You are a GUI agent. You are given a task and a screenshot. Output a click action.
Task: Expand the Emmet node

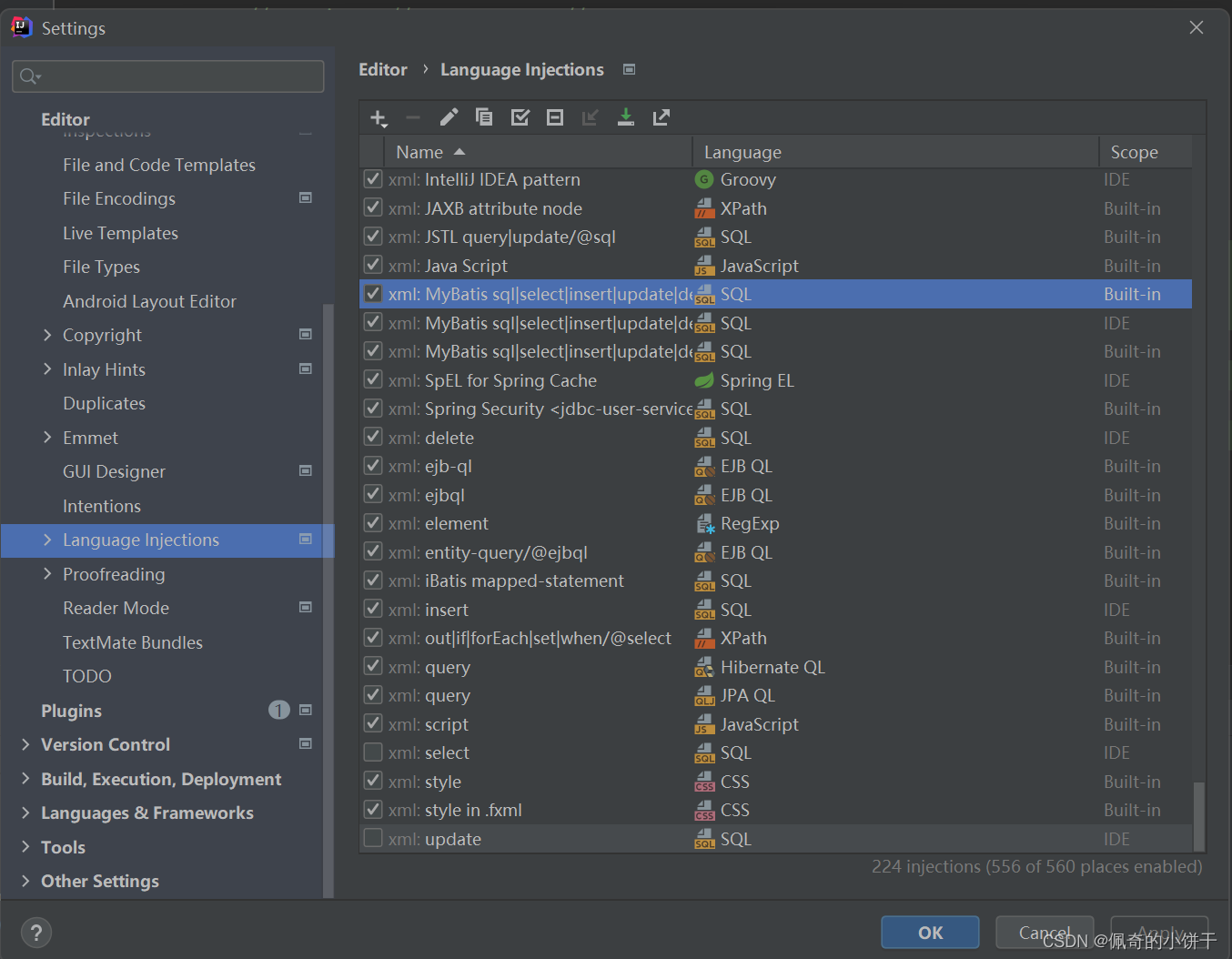(47, 437)
